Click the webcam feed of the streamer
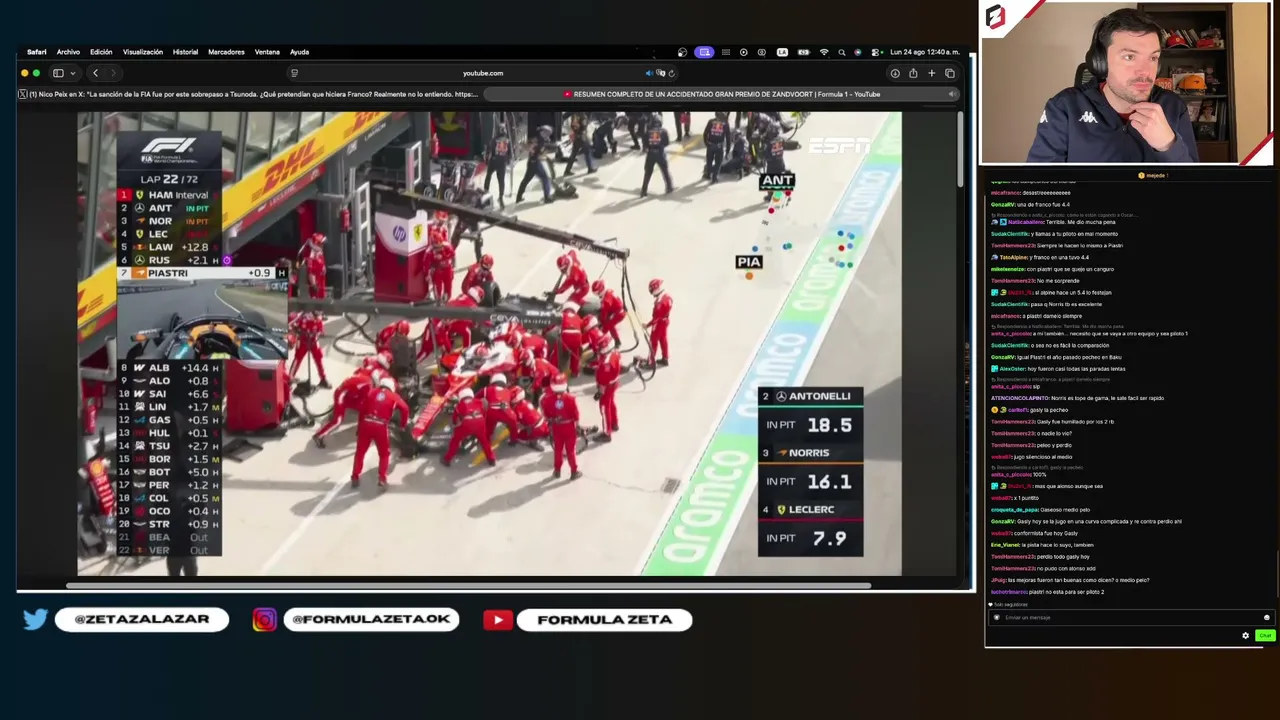Screen dimensions: 1280x720 click(x=1125, y=83)
